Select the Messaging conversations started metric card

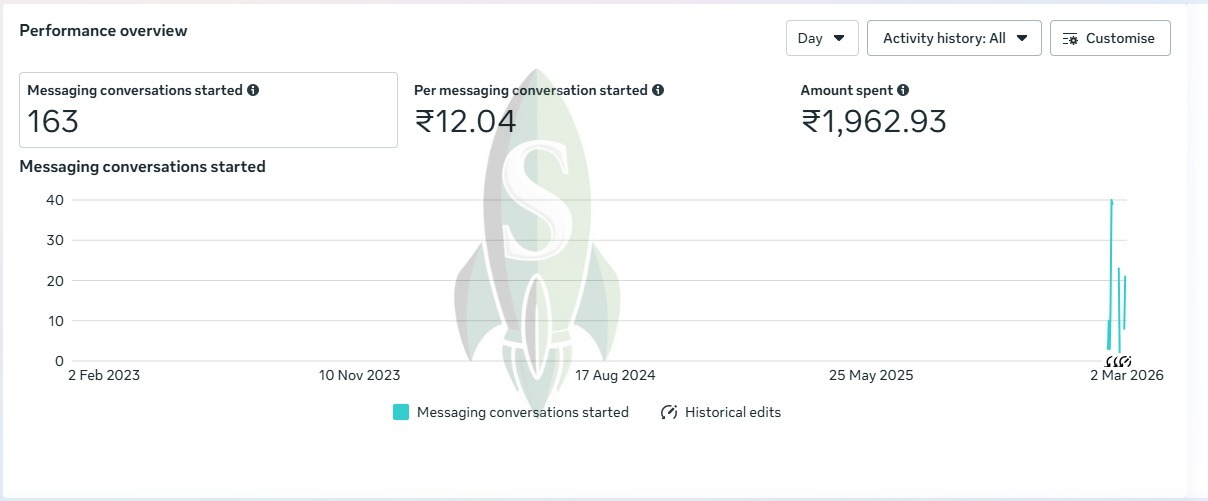coord(208,110)
